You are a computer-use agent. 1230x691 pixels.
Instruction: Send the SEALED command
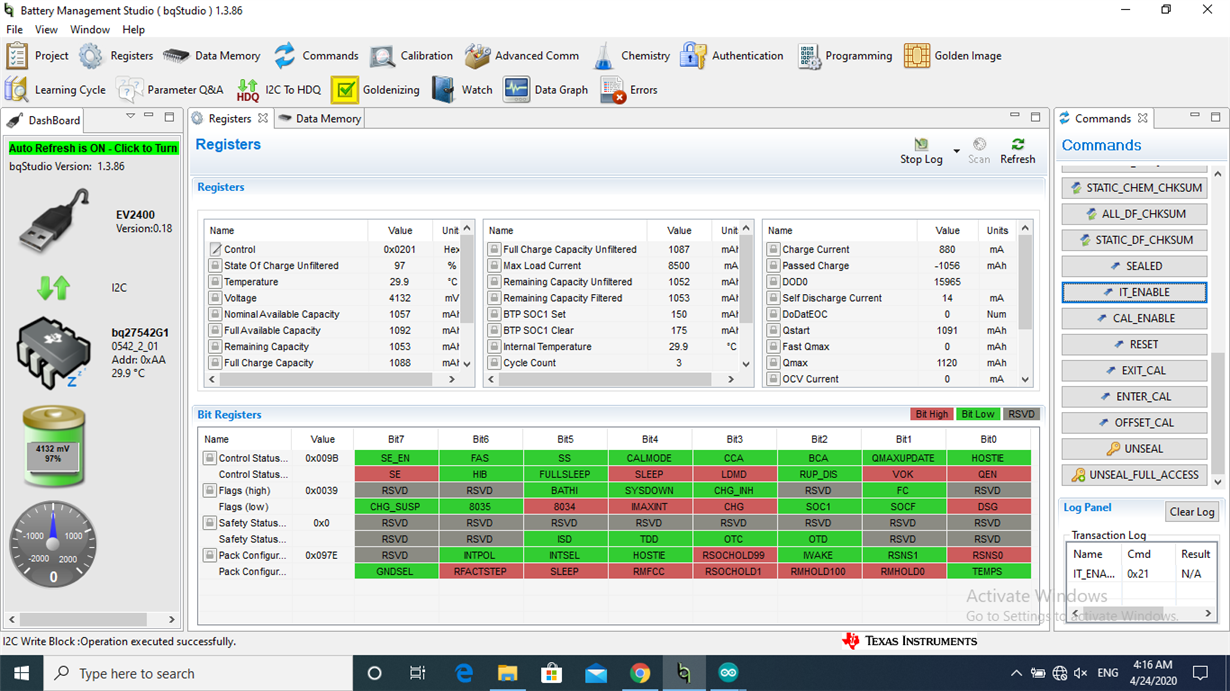click(x=1135, y=266)
